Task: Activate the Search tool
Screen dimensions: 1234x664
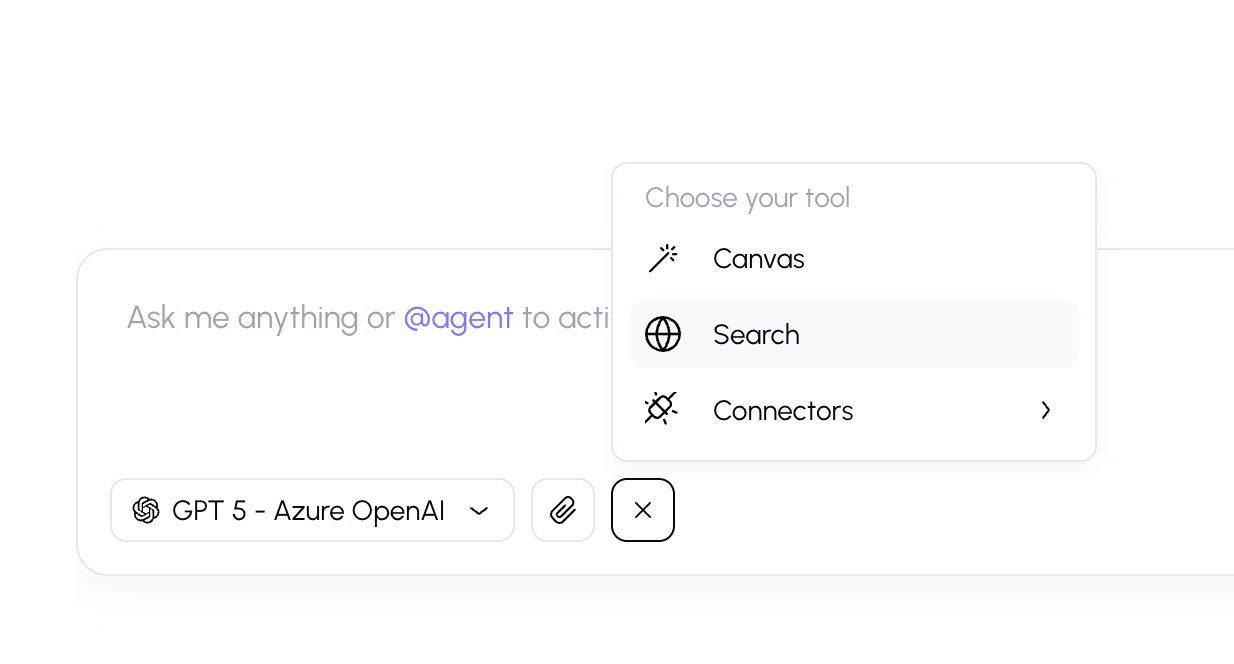Action: (756, 334)
